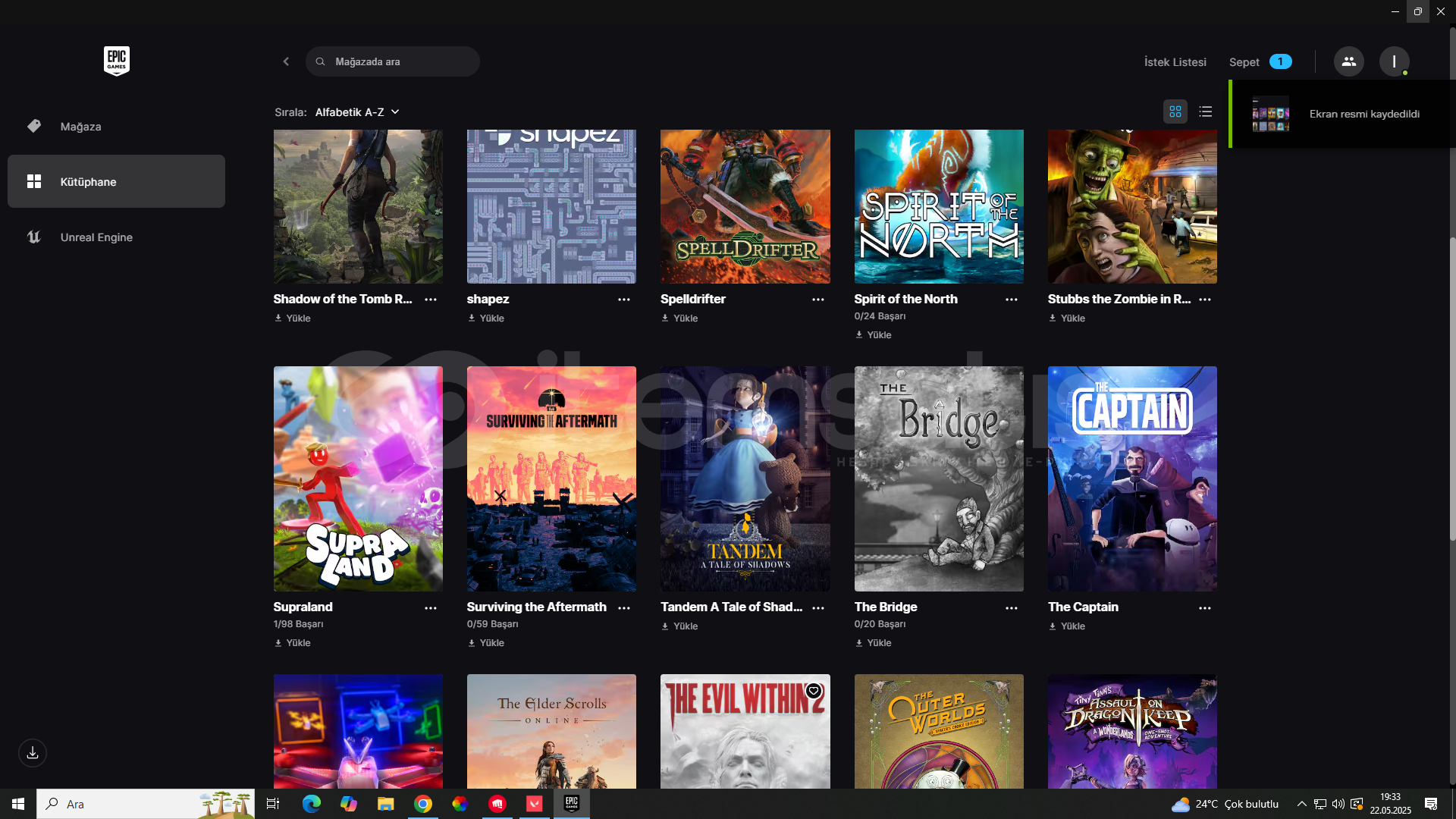Screen dimensions: 1456x819
Task: Click Yükle under The Bridge
Action: pos(874,643)
